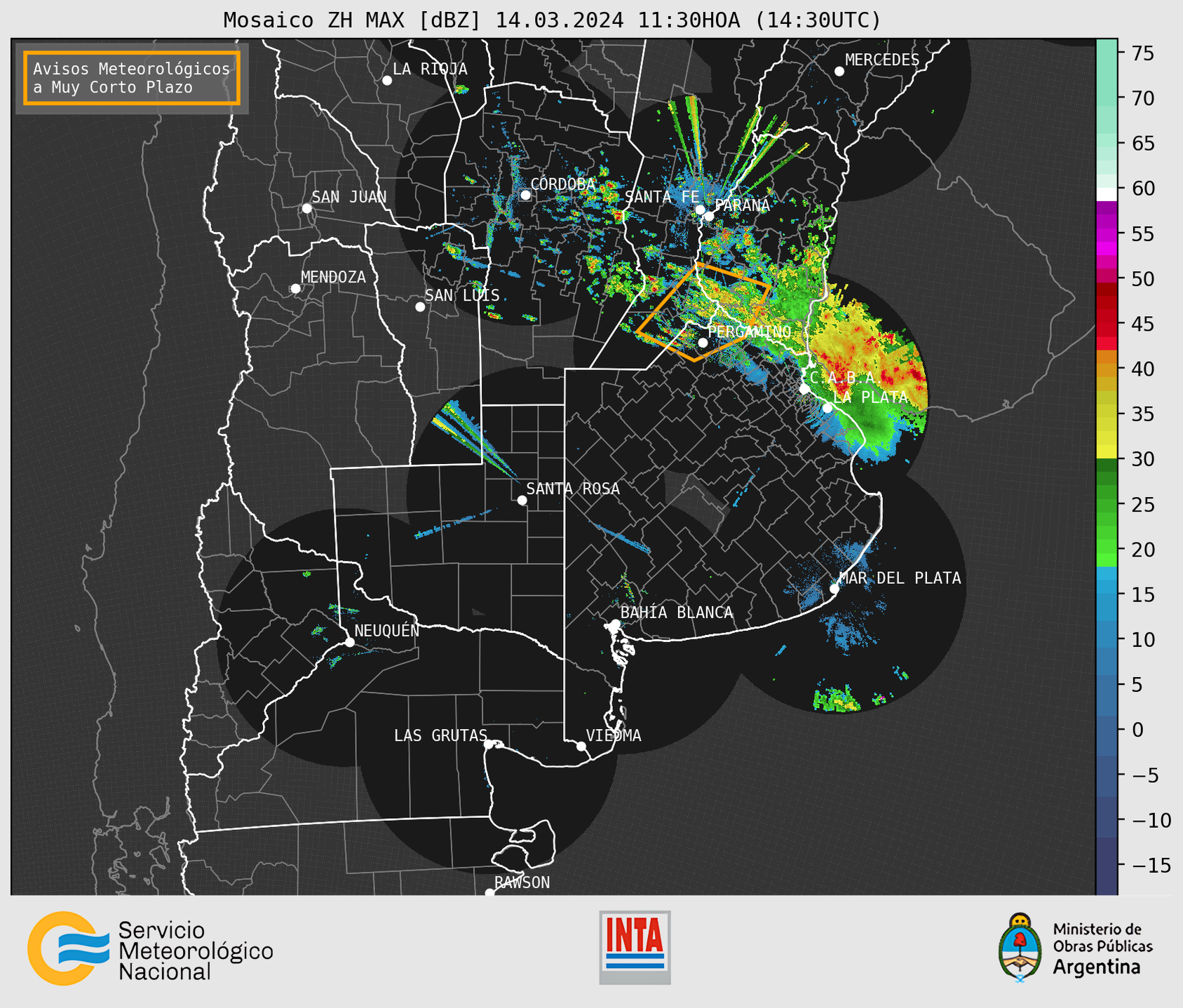Click the CÓRDOBA city marker dot
This screenshot has width=1183, height=1008.
[x=525, y=195]
